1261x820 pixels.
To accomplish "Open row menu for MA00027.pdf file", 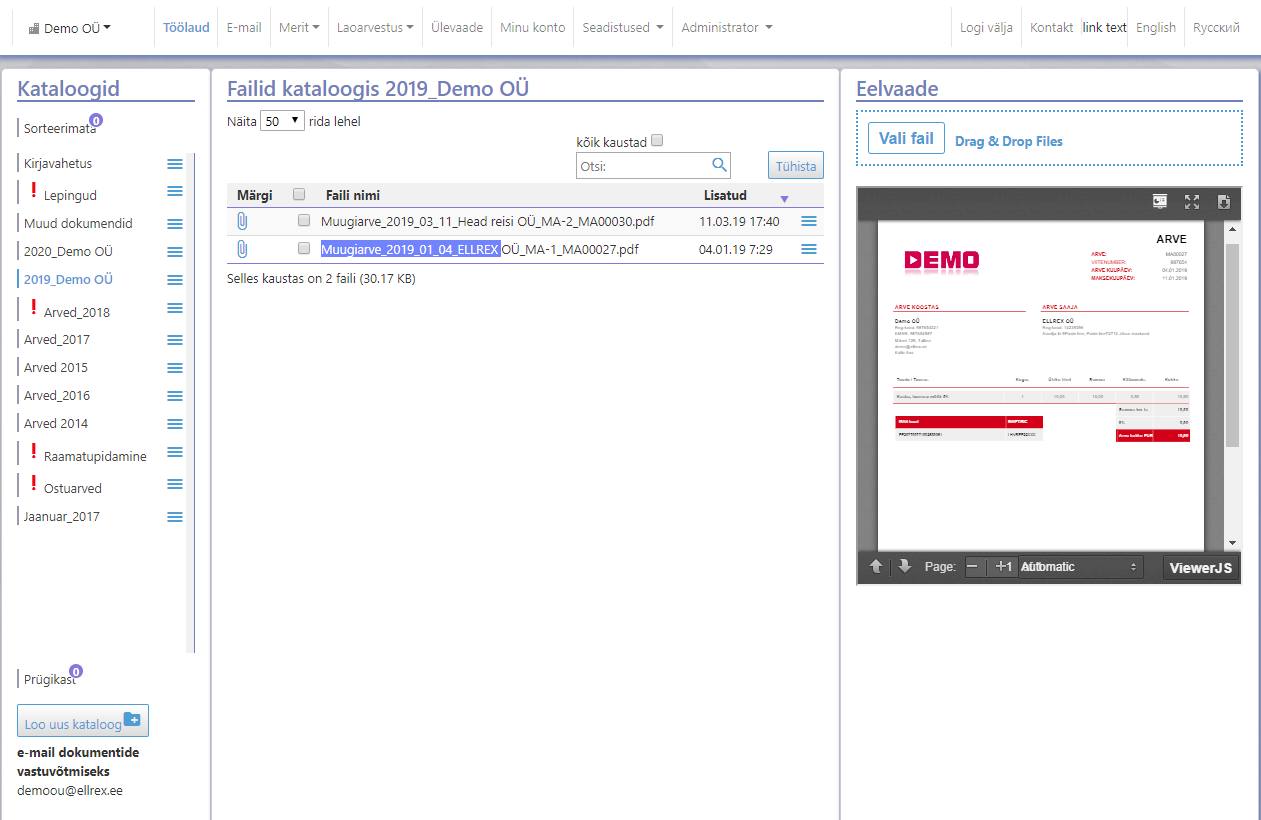I will click(x=809, y=249).
